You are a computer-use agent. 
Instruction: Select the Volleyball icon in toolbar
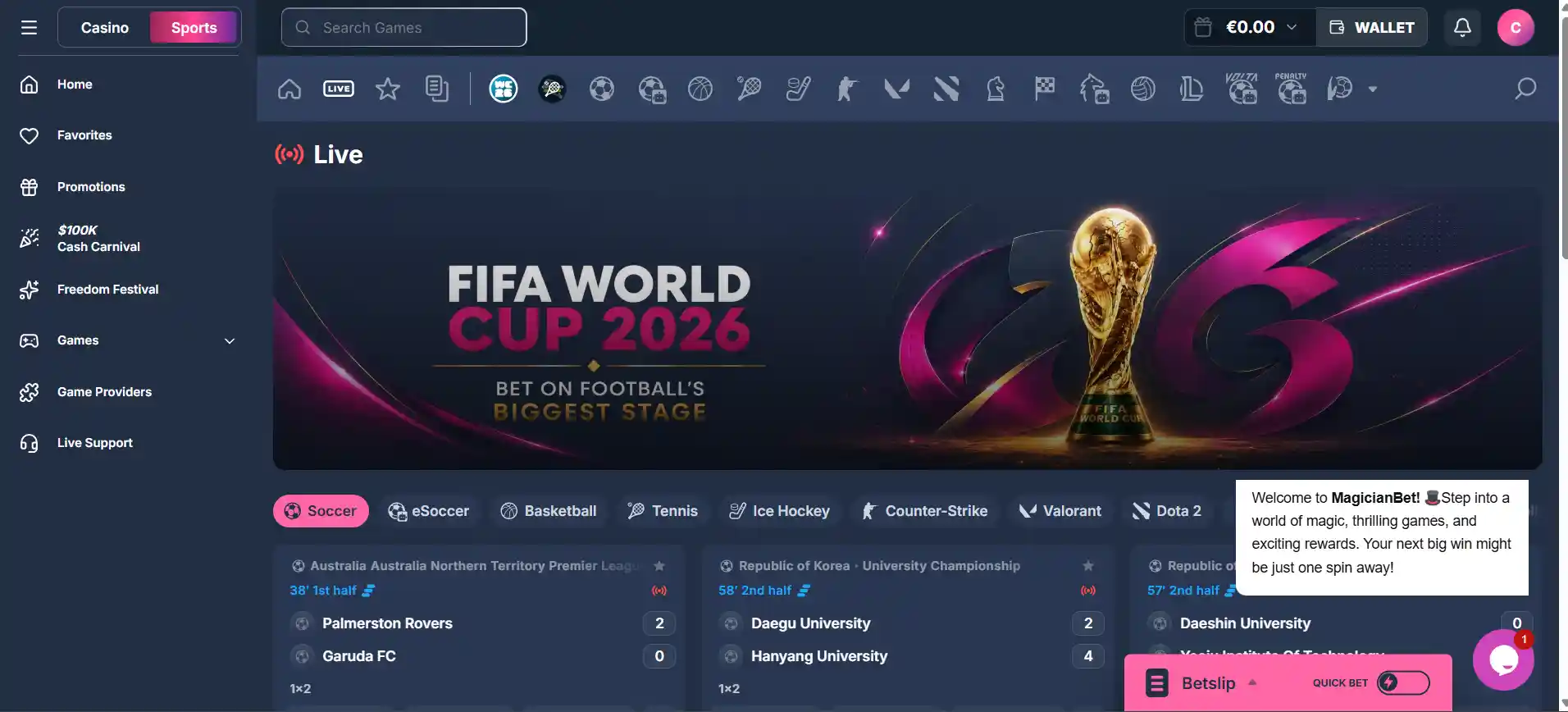click(1143, 89)
